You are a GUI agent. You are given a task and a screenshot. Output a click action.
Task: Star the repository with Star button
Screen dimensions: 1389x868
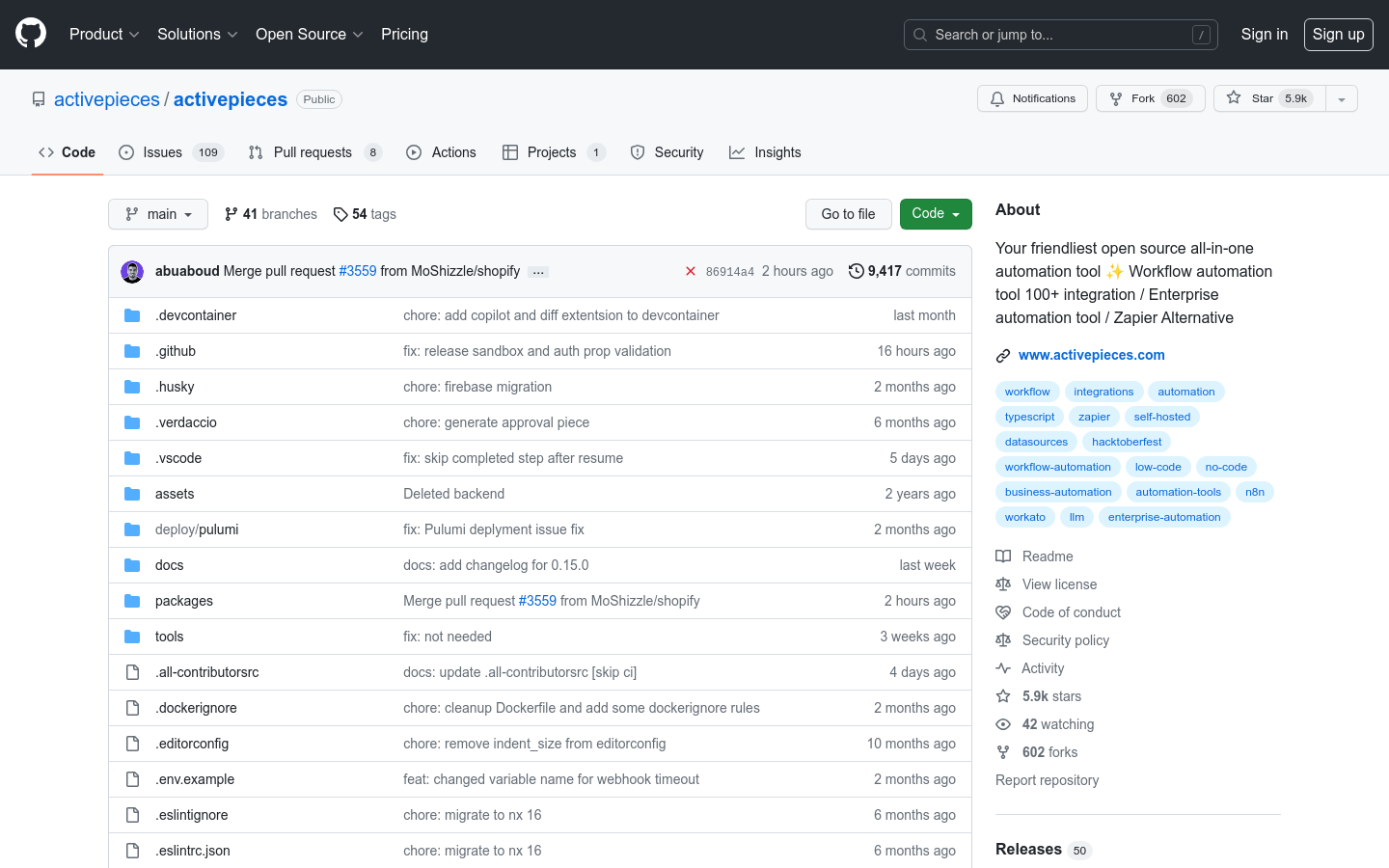point(1269,98)
